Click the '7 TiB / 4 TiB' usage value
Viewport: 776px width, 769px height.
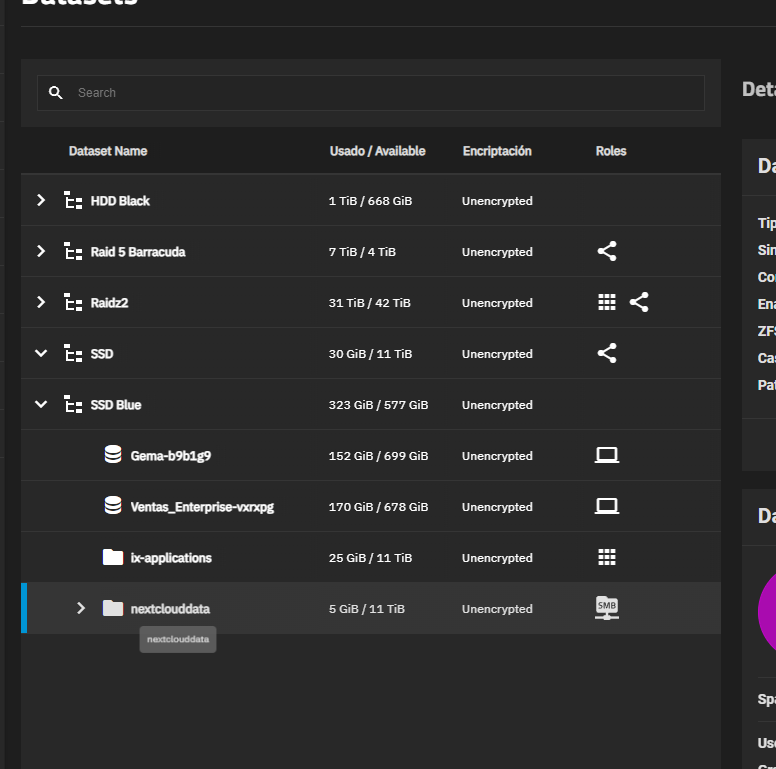pos(362,252)
